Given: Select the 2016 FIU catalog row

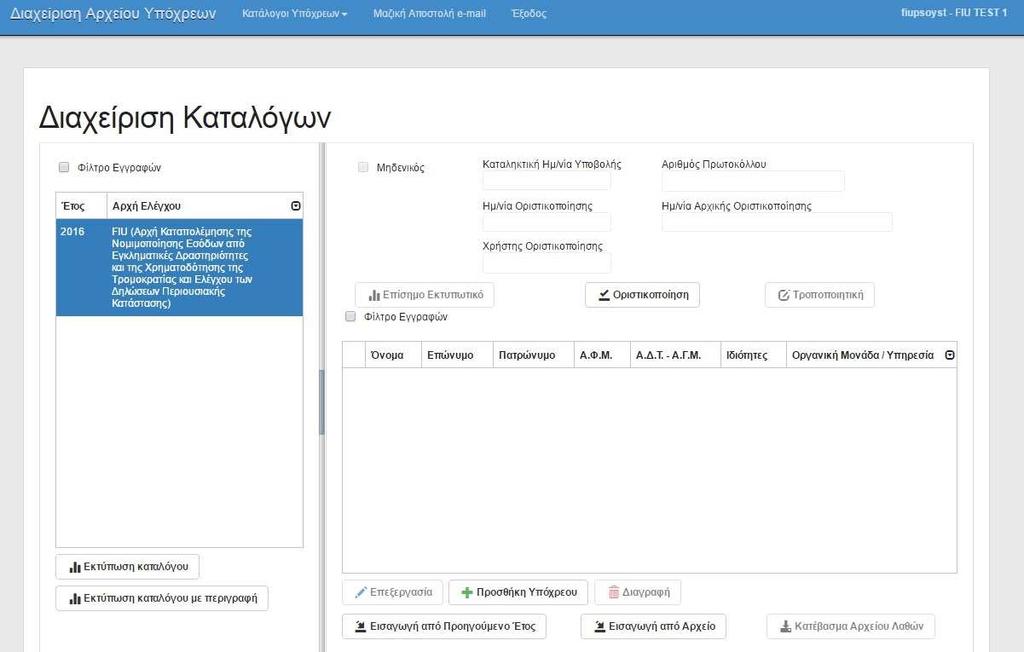Looking at the screenshot, I should 180,267.
